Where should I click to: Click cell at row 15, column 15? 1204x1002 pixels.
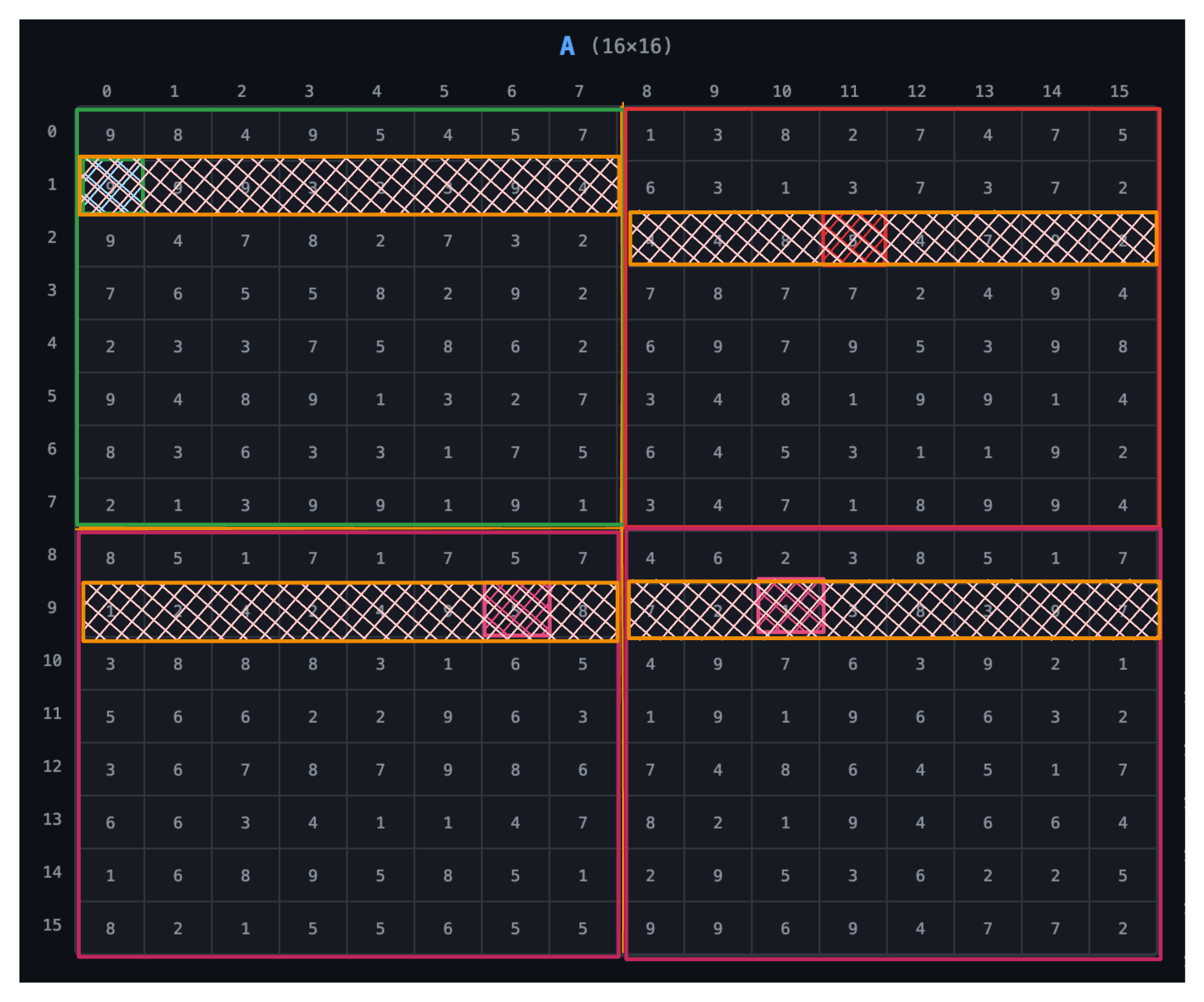(x=1122, y=929)
